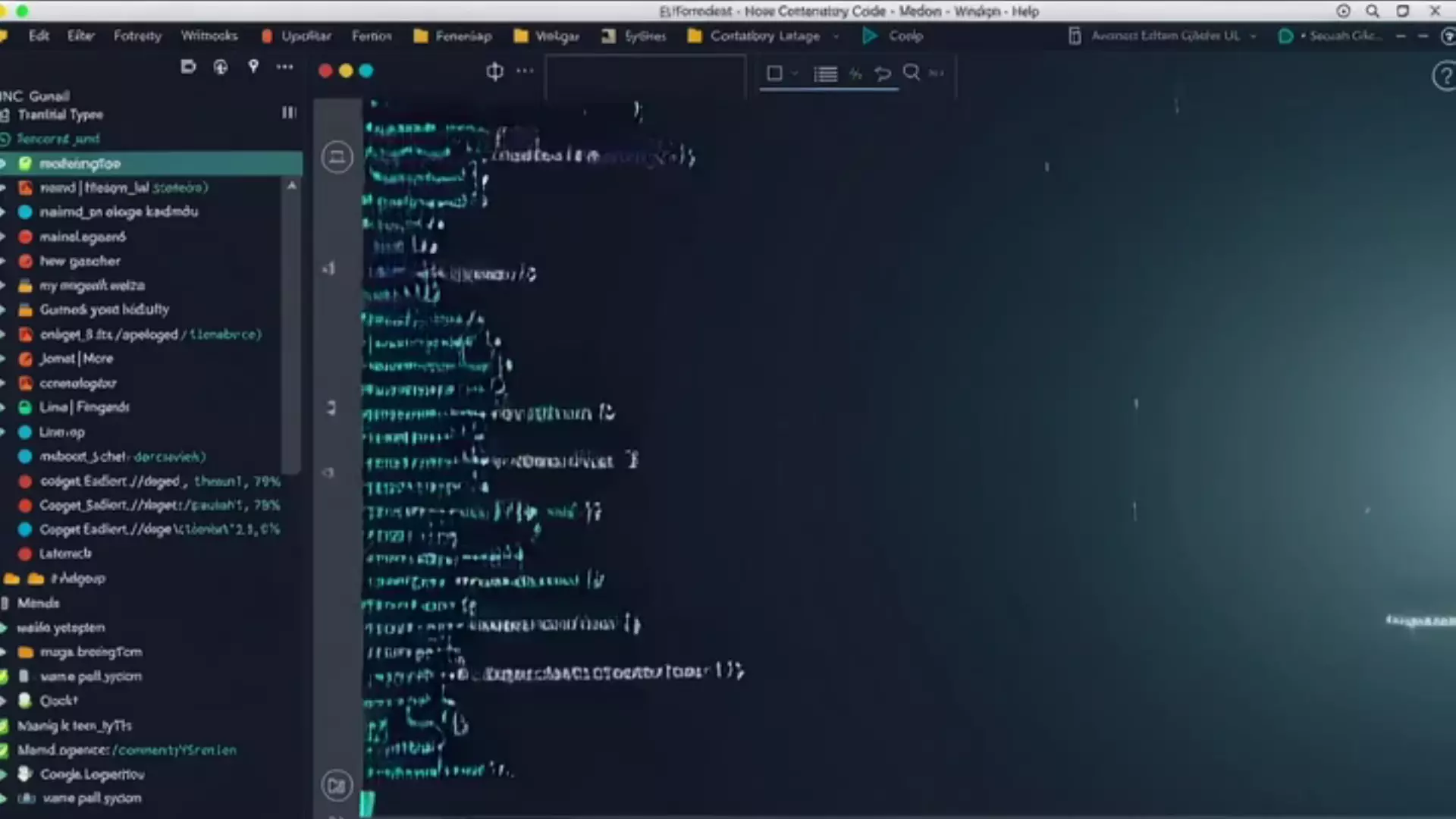1456x819 pixels.
Task: Toggle the checkbox beside Mamd opence
Action: point(5,750)
